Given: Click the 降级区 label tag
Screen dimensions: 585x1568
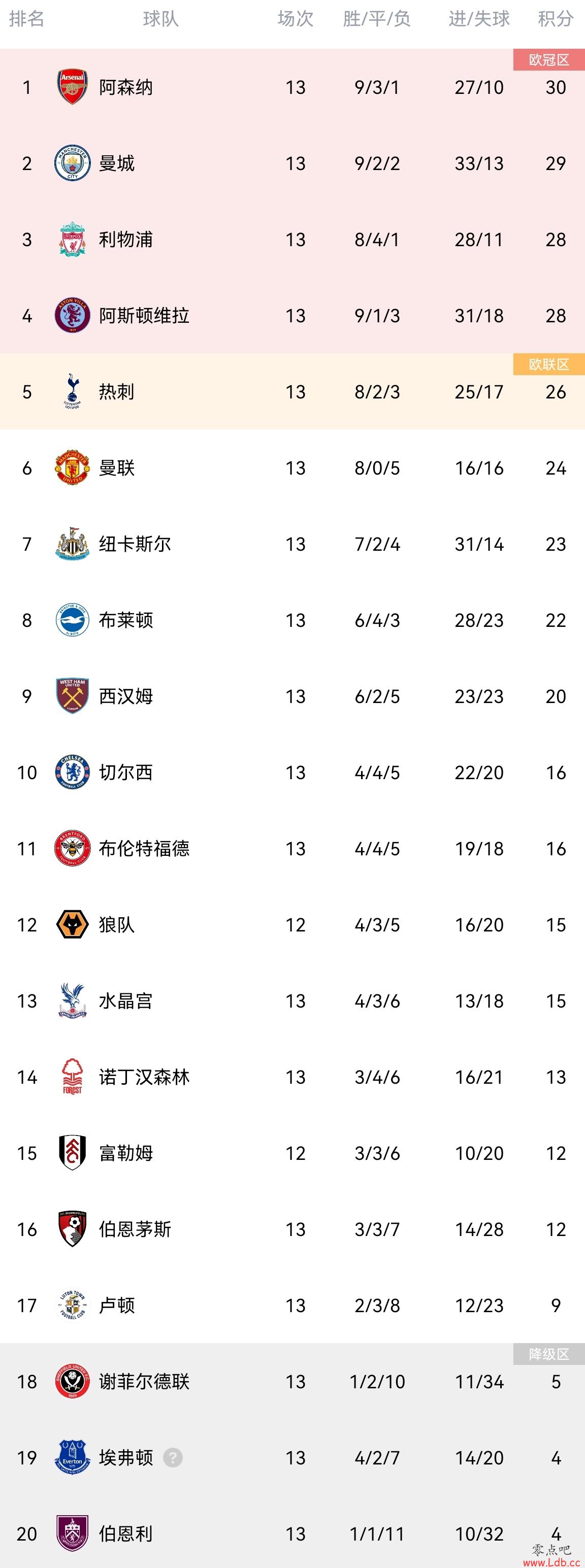Looking at the screenshot, I should [549, 1354].
